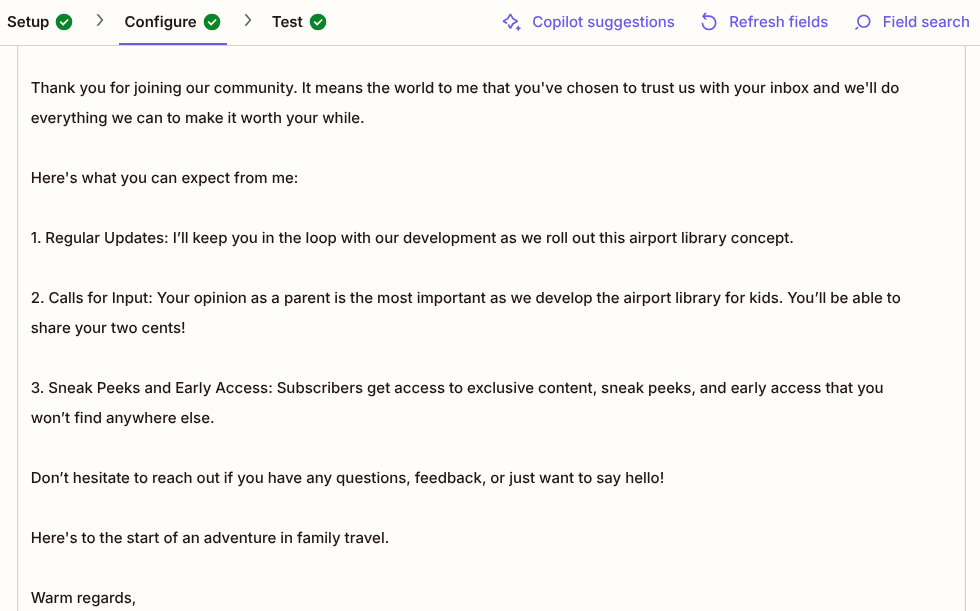Viewport: 980px width, 611px height.
Task: Click the green checkmark beside Configure
Action: click(x=212, y=22)
